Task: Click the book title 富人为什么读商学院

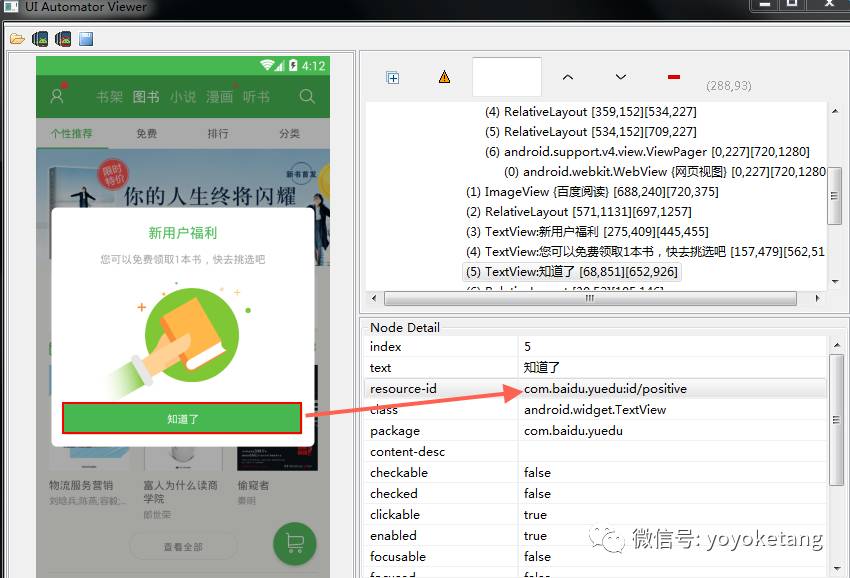Action: point(180,492)
